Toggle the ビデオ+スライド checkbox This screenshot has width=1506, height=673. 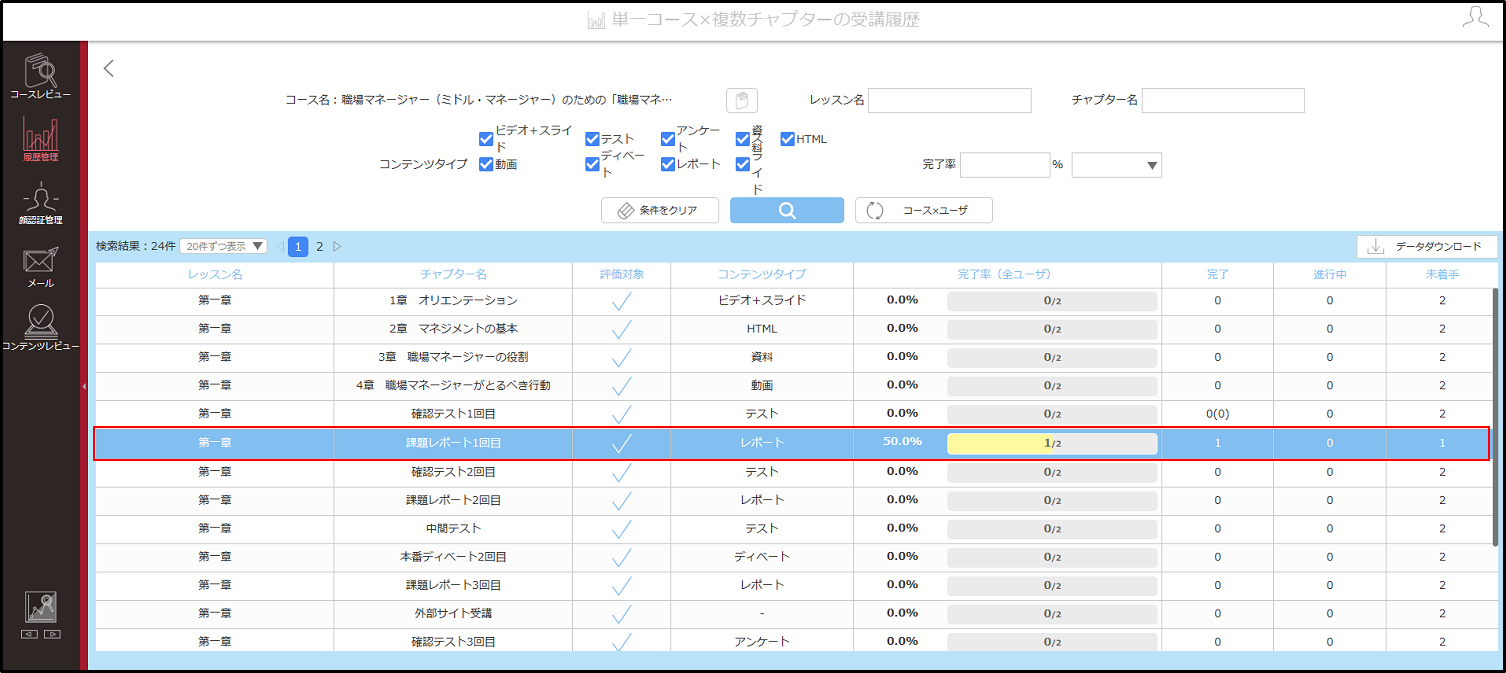coord(486,139)
